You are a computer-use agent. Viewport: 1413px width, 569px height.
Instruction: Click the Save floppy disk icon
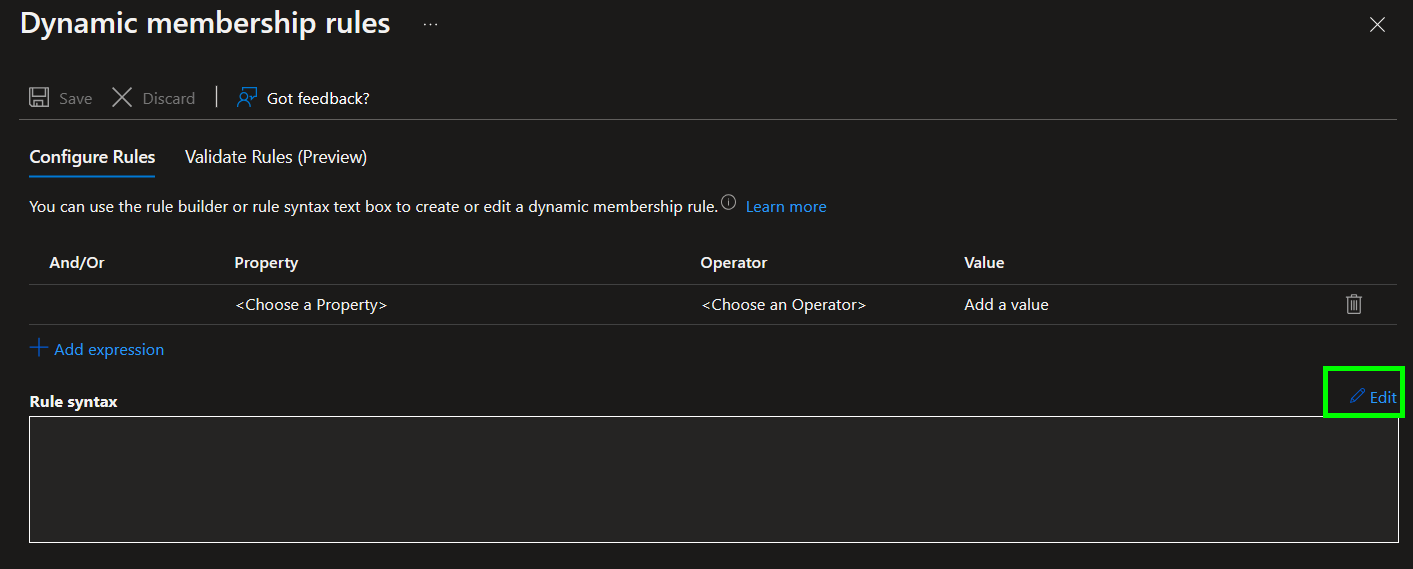click(39, 97)
